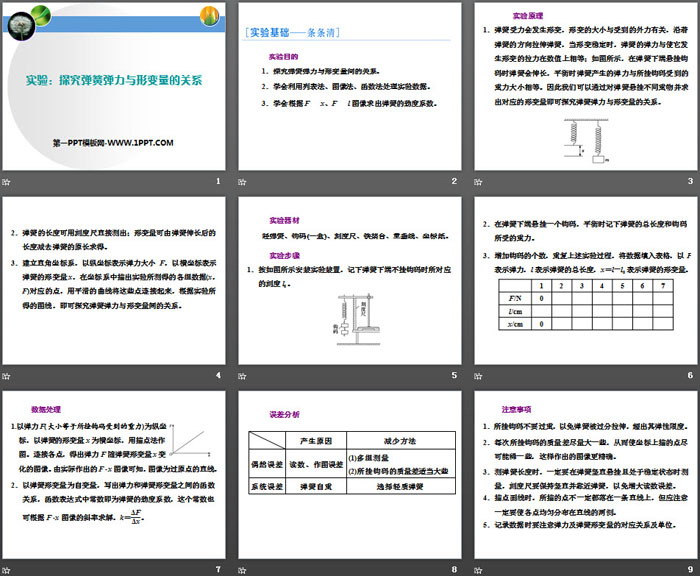Click the animation star icon under slide 3
Screen dimensions: 700x576
[480, 181]
